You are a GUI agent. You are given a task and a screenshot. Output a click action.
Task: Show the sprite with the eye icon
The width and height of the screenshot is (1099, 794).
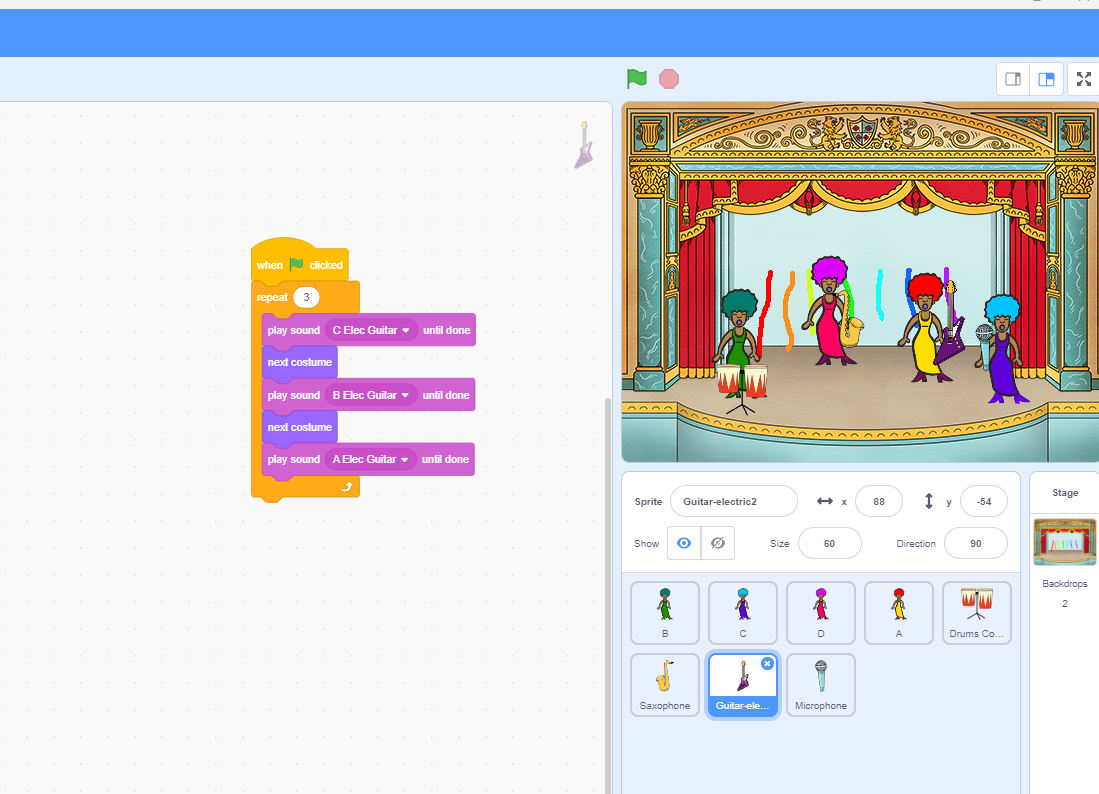click(x=684, y=543)
